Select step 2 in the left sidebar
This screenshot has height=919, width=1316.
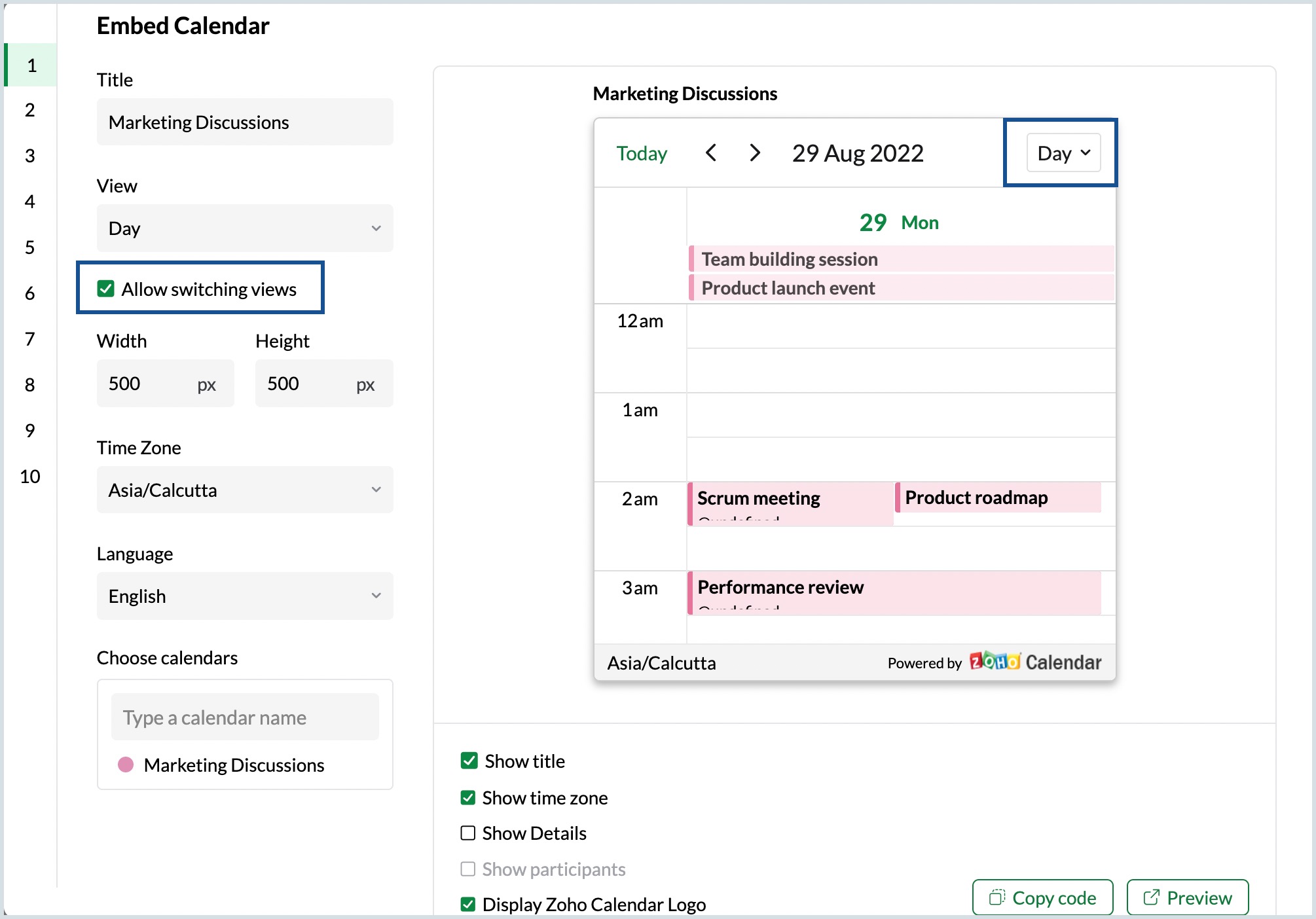click(30, 110)
